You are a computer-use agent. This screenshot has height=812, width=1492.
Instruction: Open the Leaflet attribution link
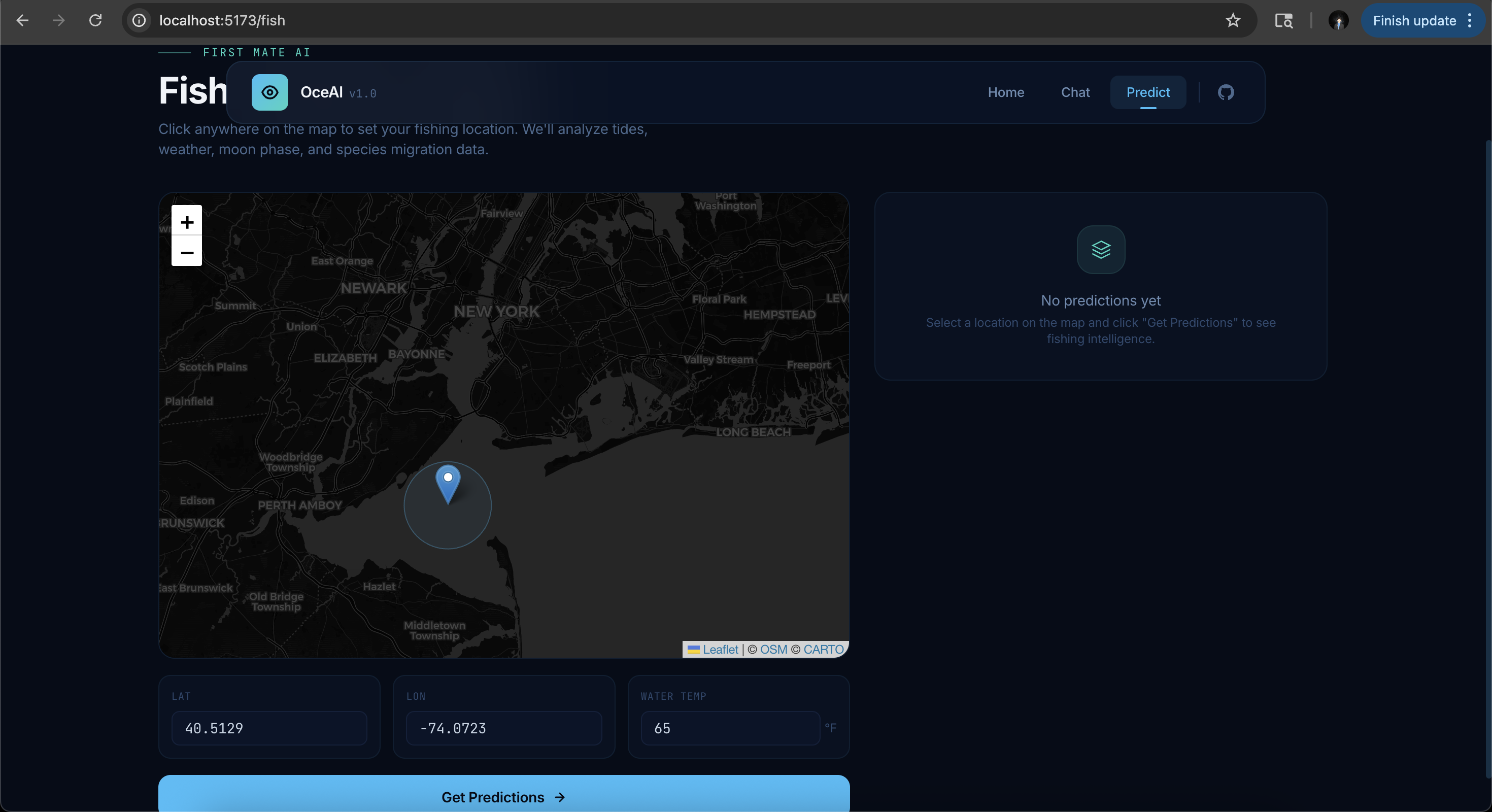click(x=720, y=649)
